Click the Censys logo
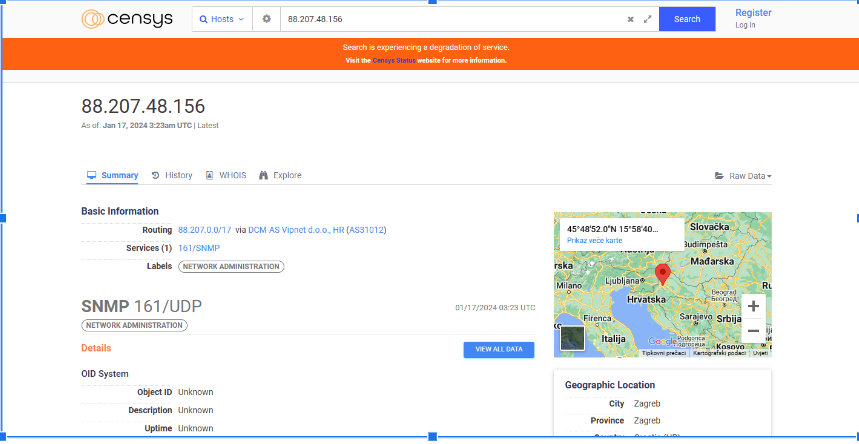859x444 pixels. (125, 19)
